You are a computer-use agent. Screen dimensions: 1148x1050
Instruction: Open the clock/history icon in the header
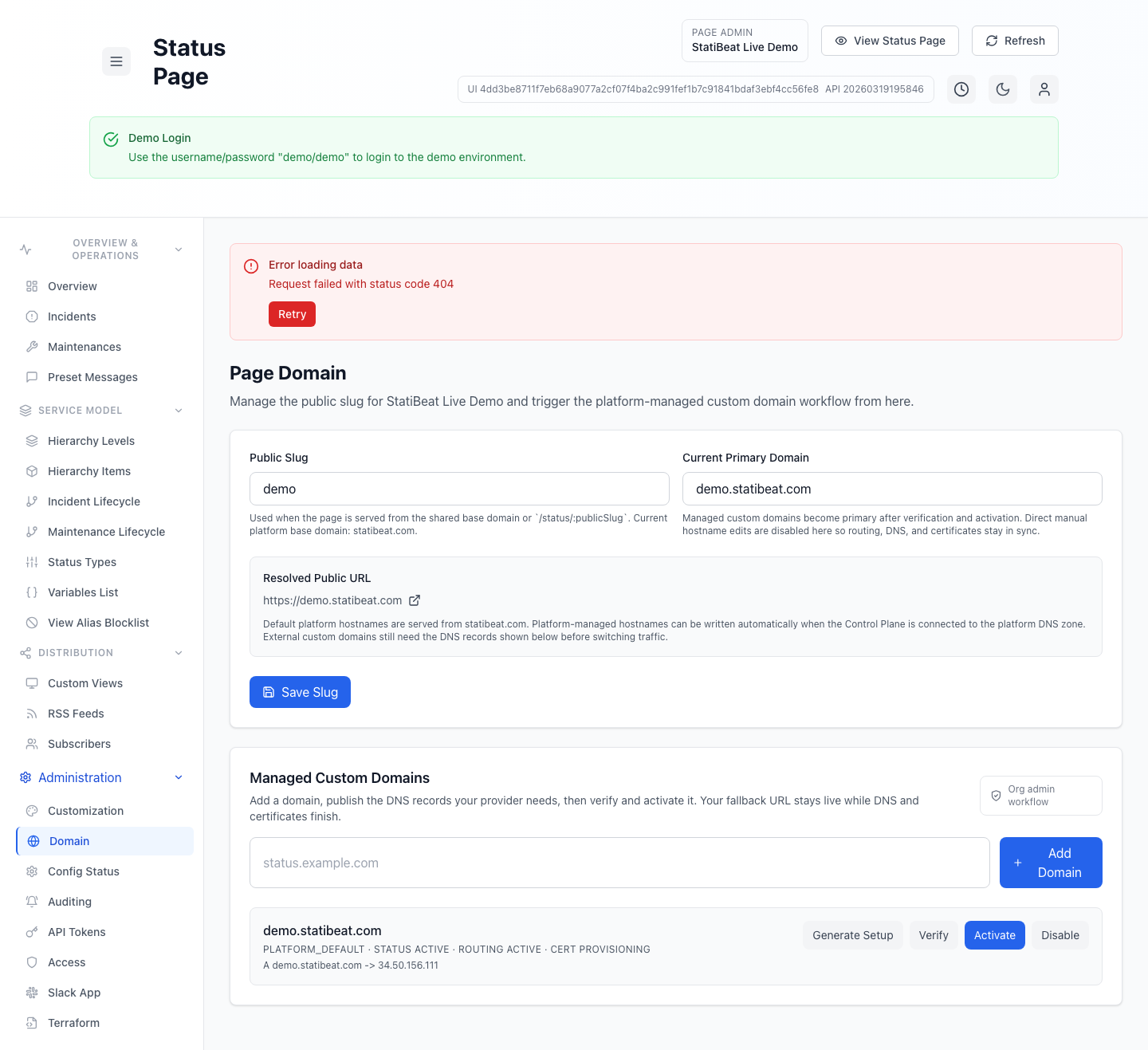(x=961, y=89)
